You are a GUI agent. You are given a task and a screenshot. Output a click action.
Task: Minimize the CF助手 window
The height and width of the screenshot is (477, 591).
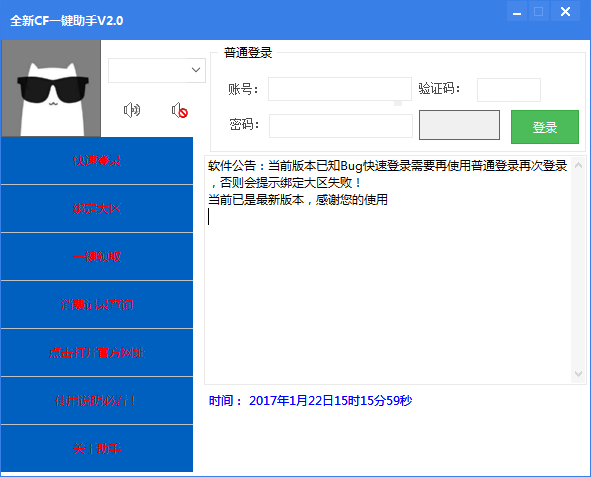click(517, 12)
